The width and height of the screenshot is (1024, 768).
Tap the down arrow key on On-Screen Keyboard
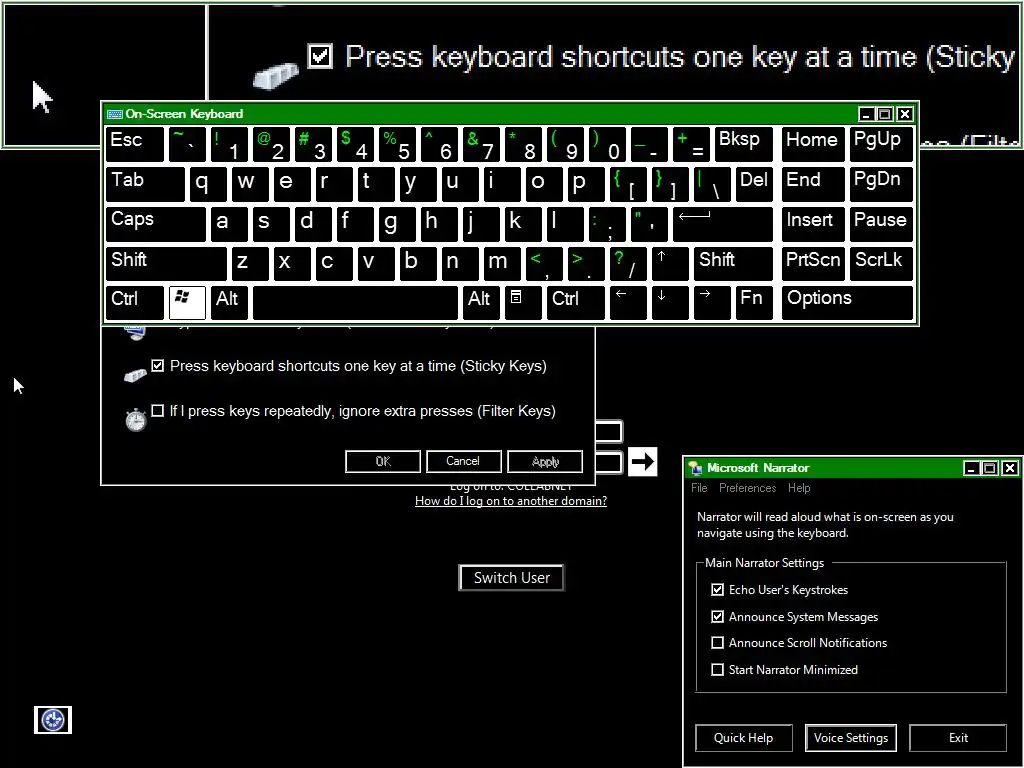(x=670, y=302)
